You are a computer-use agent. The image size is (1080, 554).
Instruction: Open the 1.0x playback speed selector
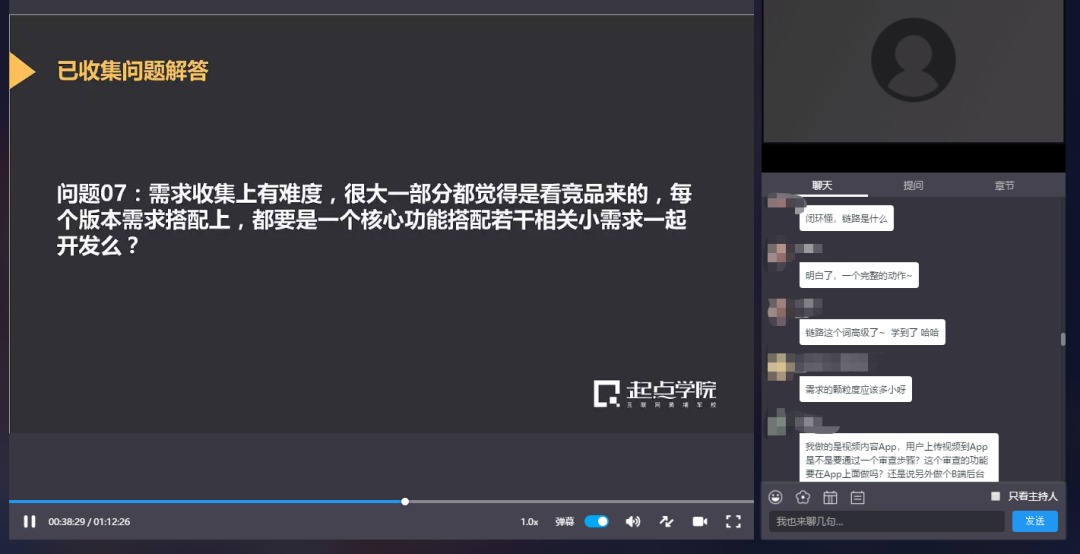point(529,522)
